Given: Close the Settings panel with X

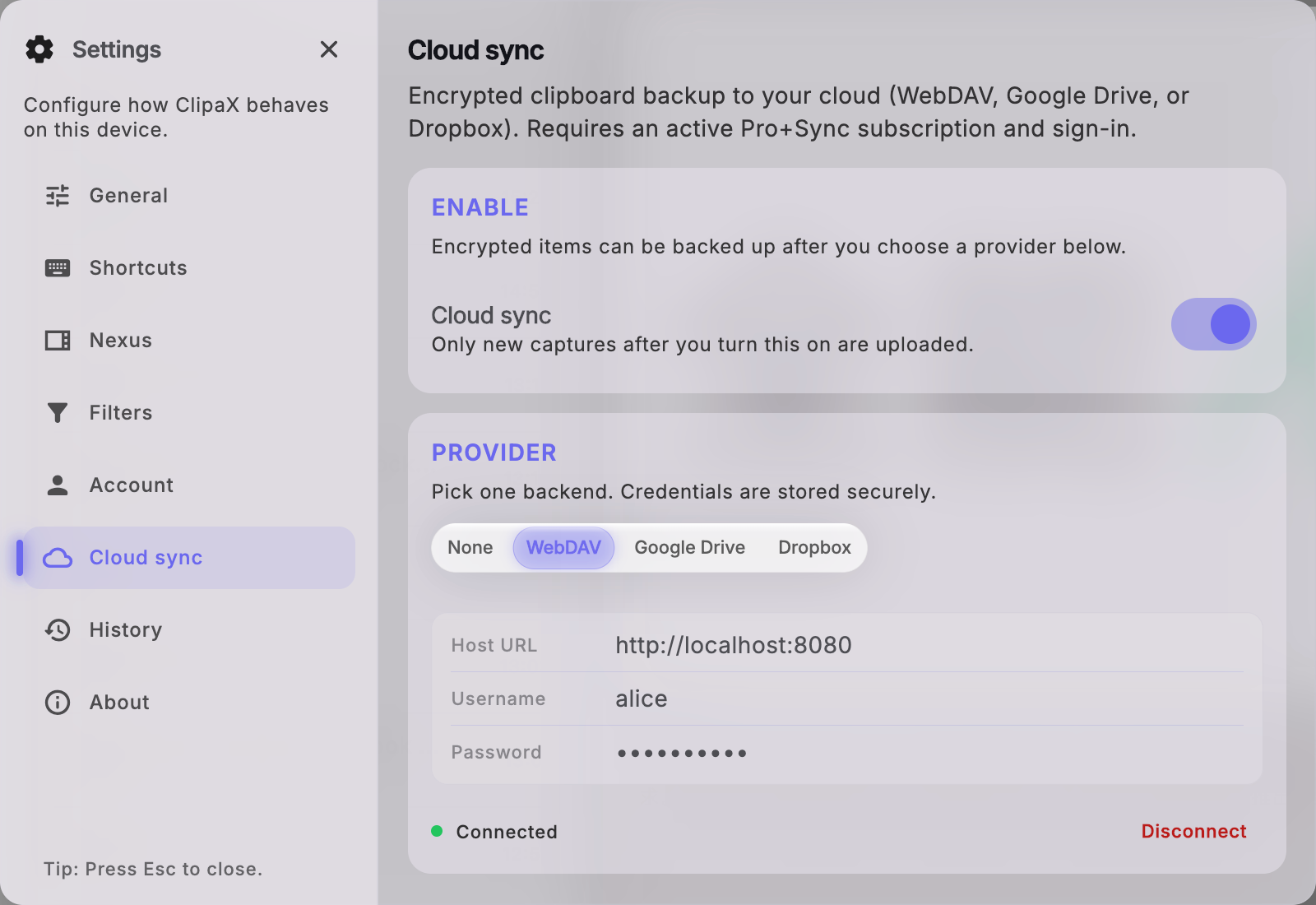Looking at the screenshot, I should pyautogui.click(x=329, y=49).
